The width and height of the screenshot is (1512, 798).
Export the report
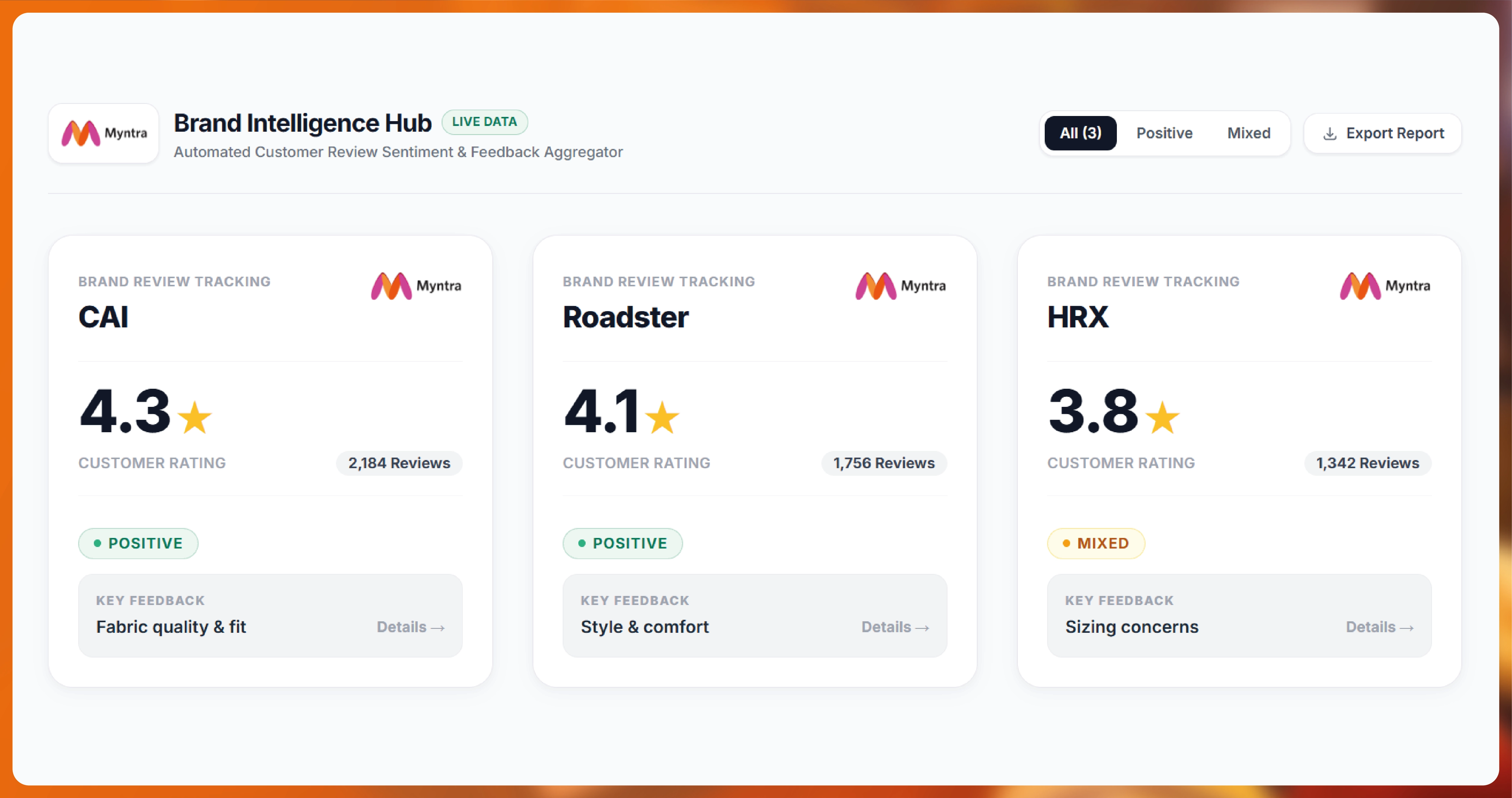[1383, 133]
